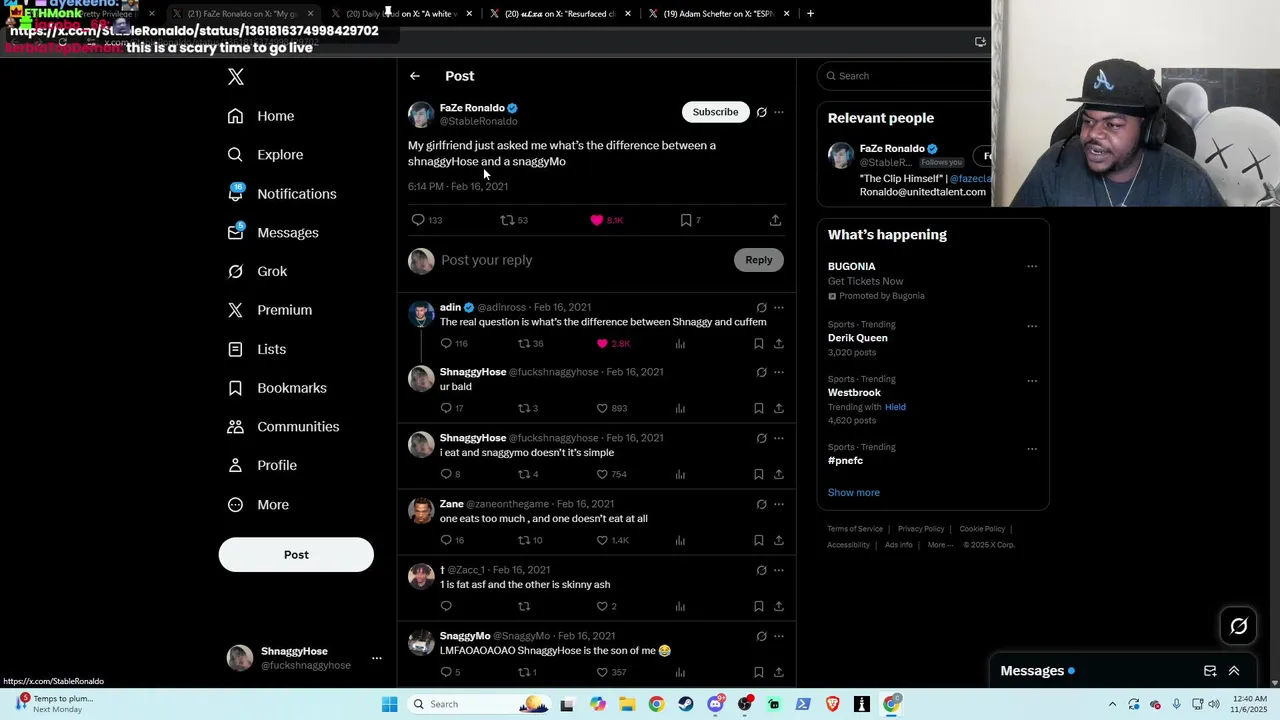
Task: Like Zane's reply with 1.4K likes
Action: click(x=612, y=540)
